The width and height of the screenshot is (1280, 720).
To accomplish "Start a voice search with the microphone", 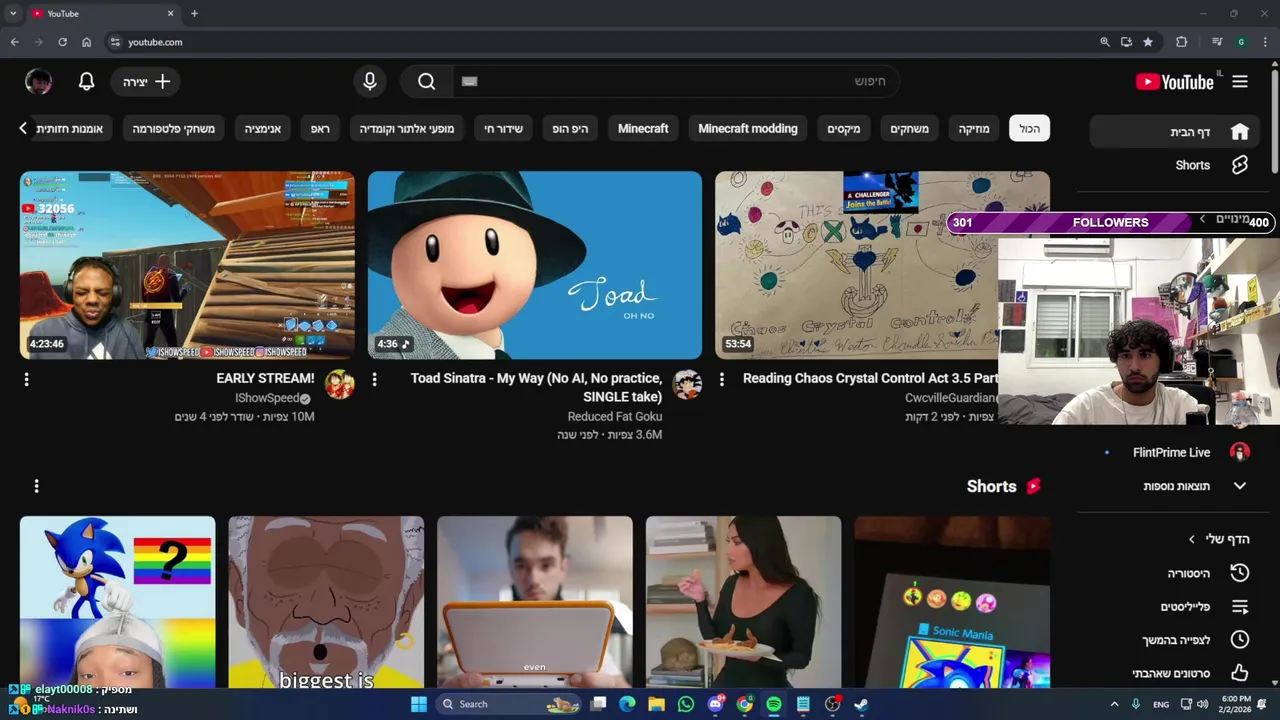I will (x=370, y=82).
